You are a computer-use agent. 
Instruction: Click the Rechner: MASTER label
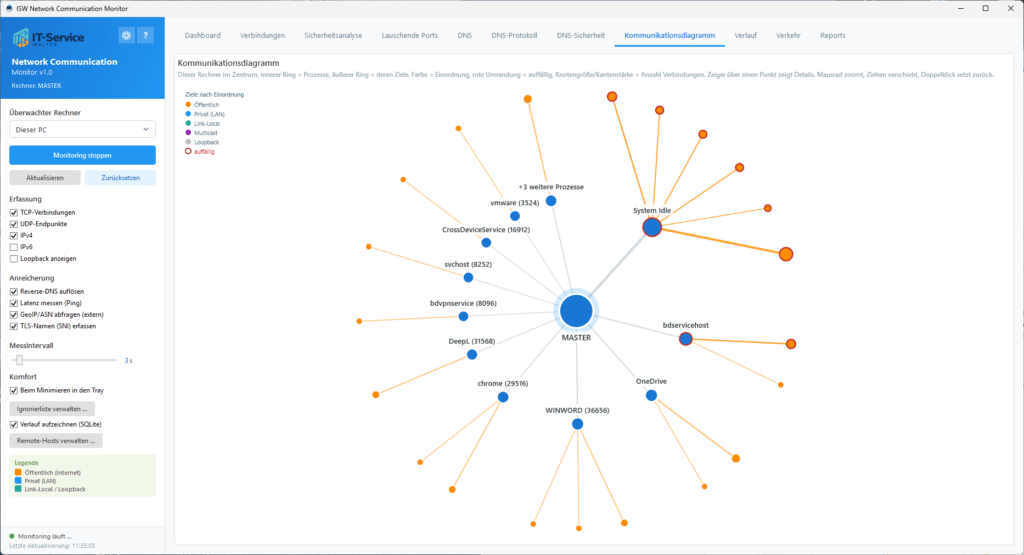pos(37,86)
